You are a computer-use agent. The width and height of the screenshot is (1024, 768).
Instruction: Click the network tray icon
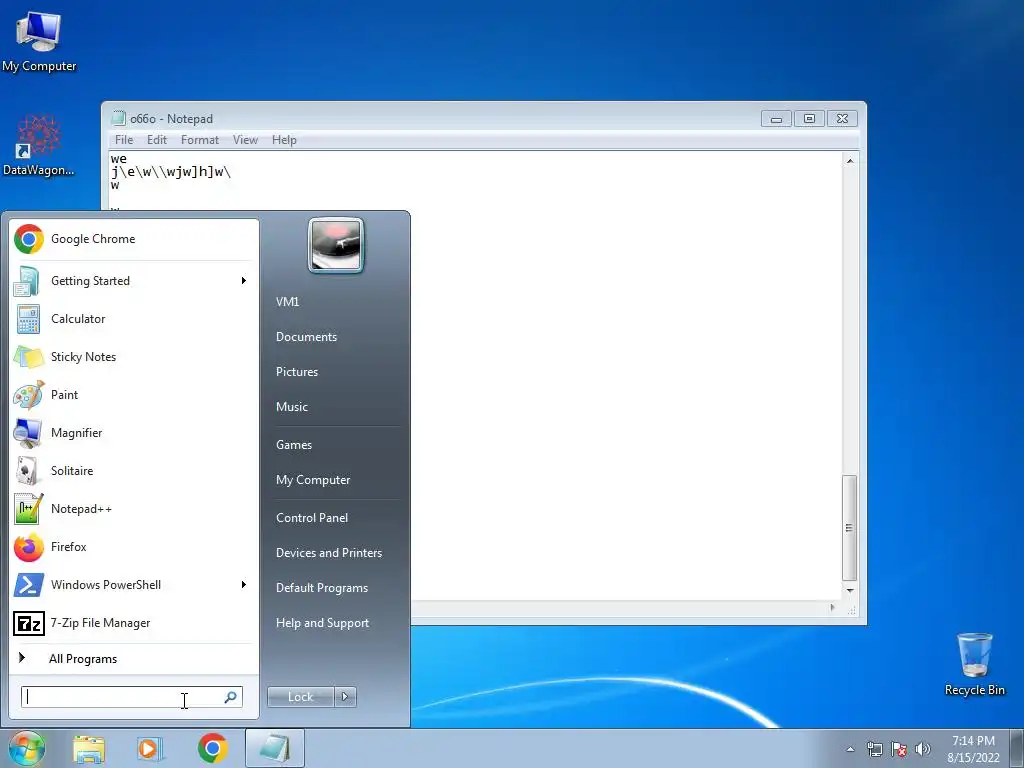coord(874,749)
